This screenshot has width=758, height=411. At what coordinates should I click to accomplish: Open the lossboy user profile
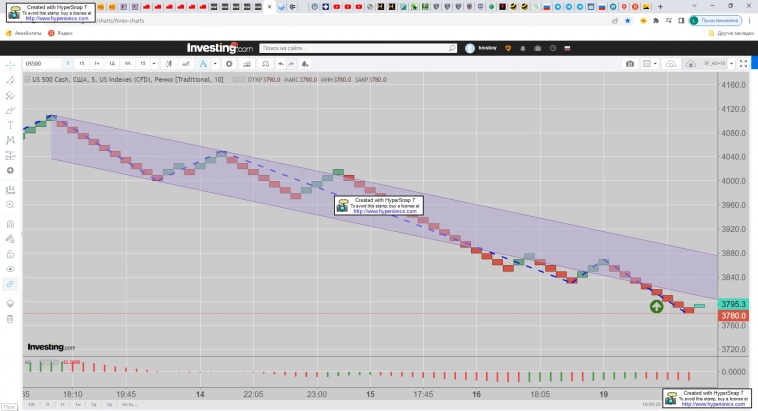pyautogui.click(x=480, y=48)
